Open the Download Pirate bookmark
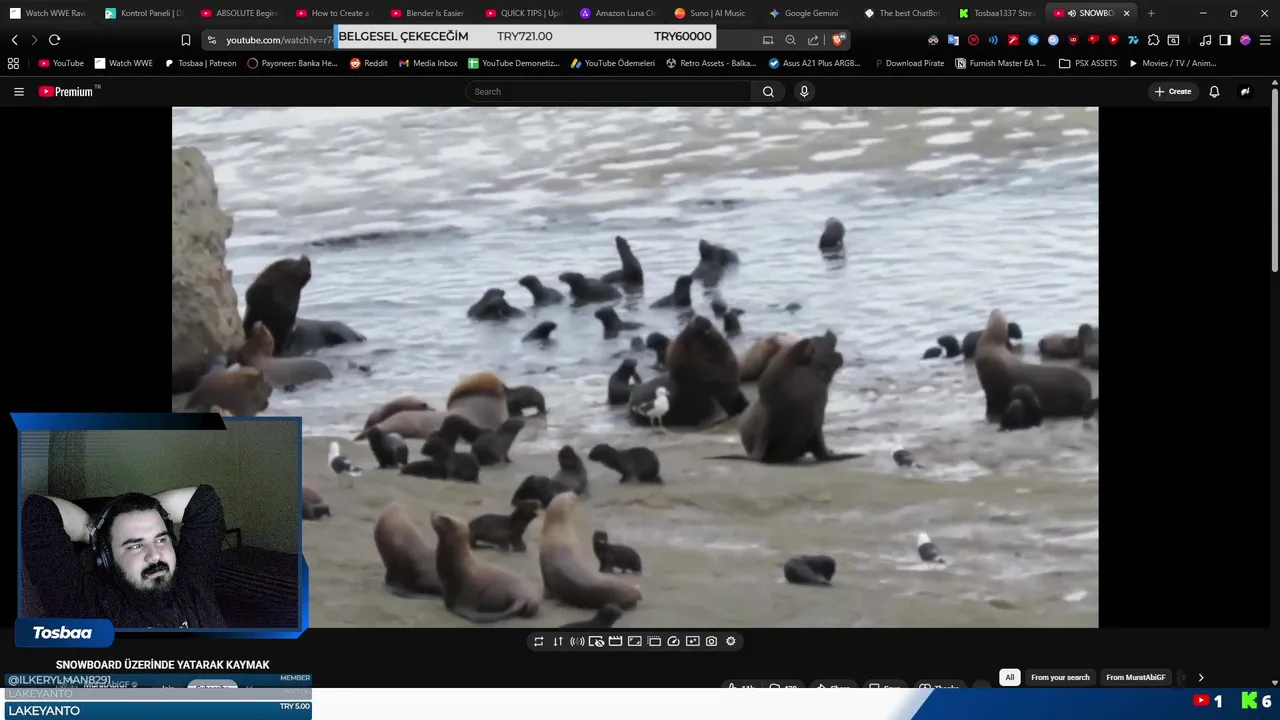Viewport: 1280px width, 720px height. (x=909, y=63)
